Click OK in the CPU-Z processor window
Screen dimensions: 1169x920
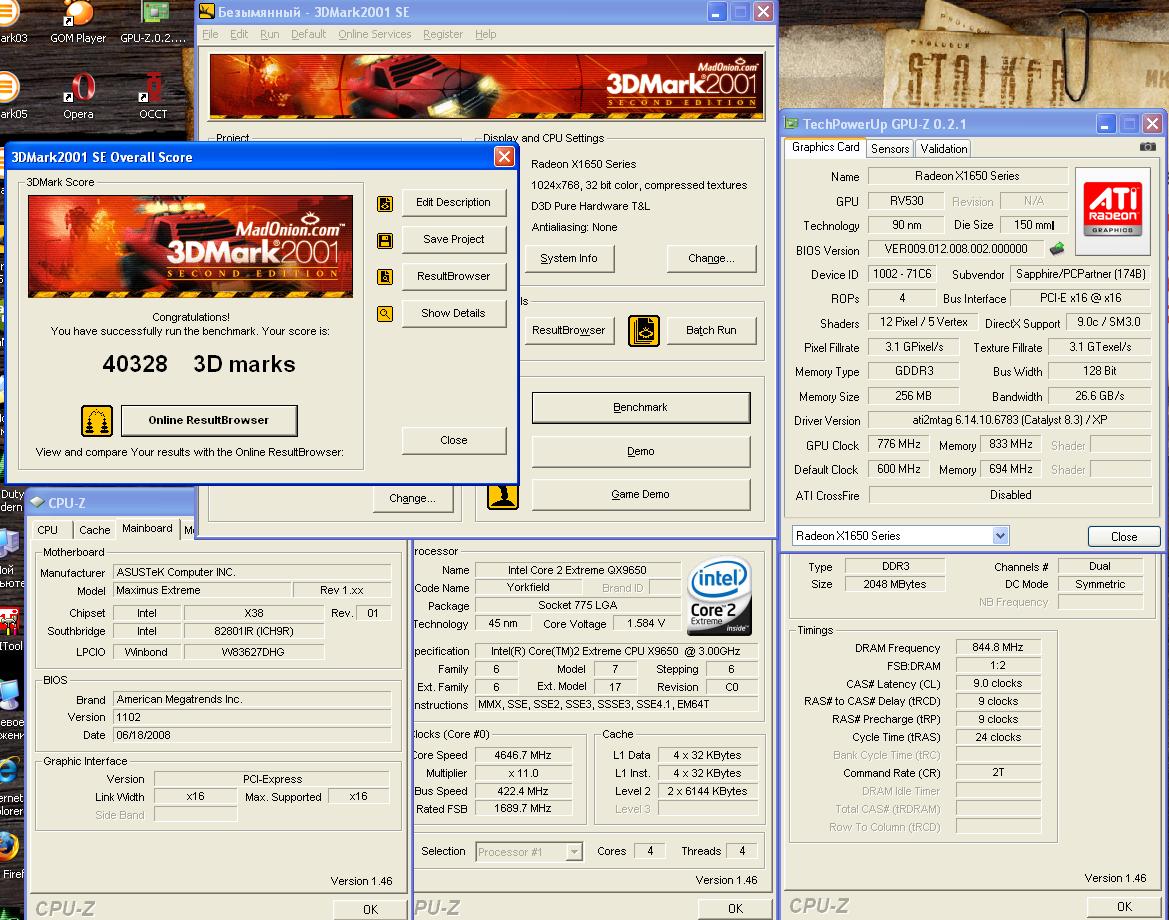pos(735,908)
